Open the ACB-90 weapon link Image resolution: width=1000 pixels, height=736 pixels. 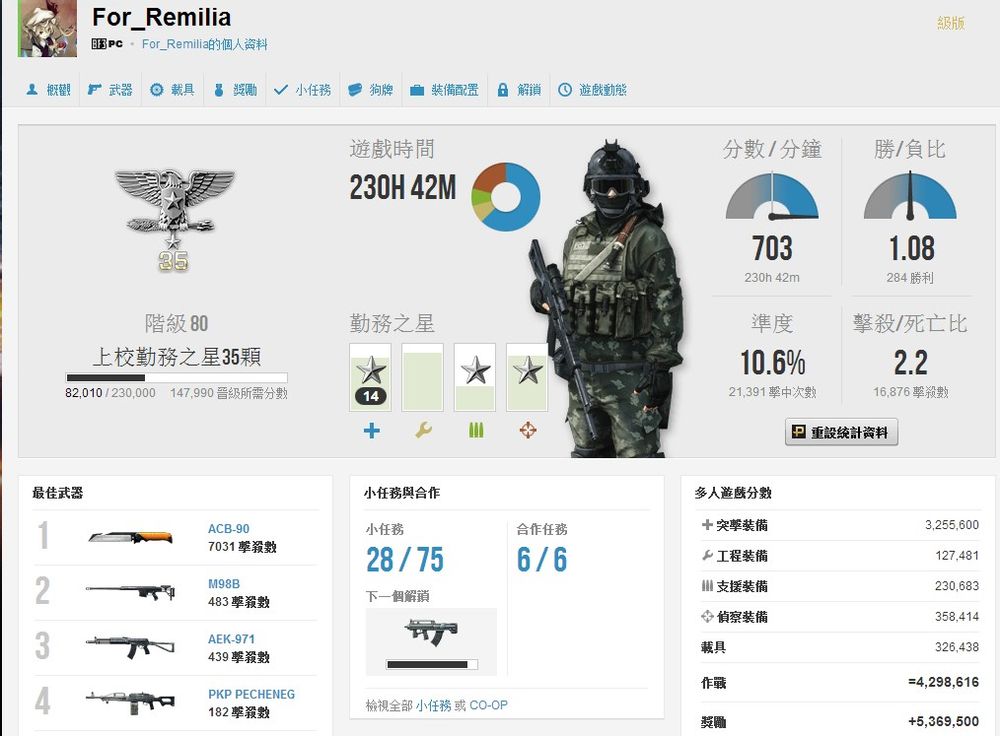point(228,529)
